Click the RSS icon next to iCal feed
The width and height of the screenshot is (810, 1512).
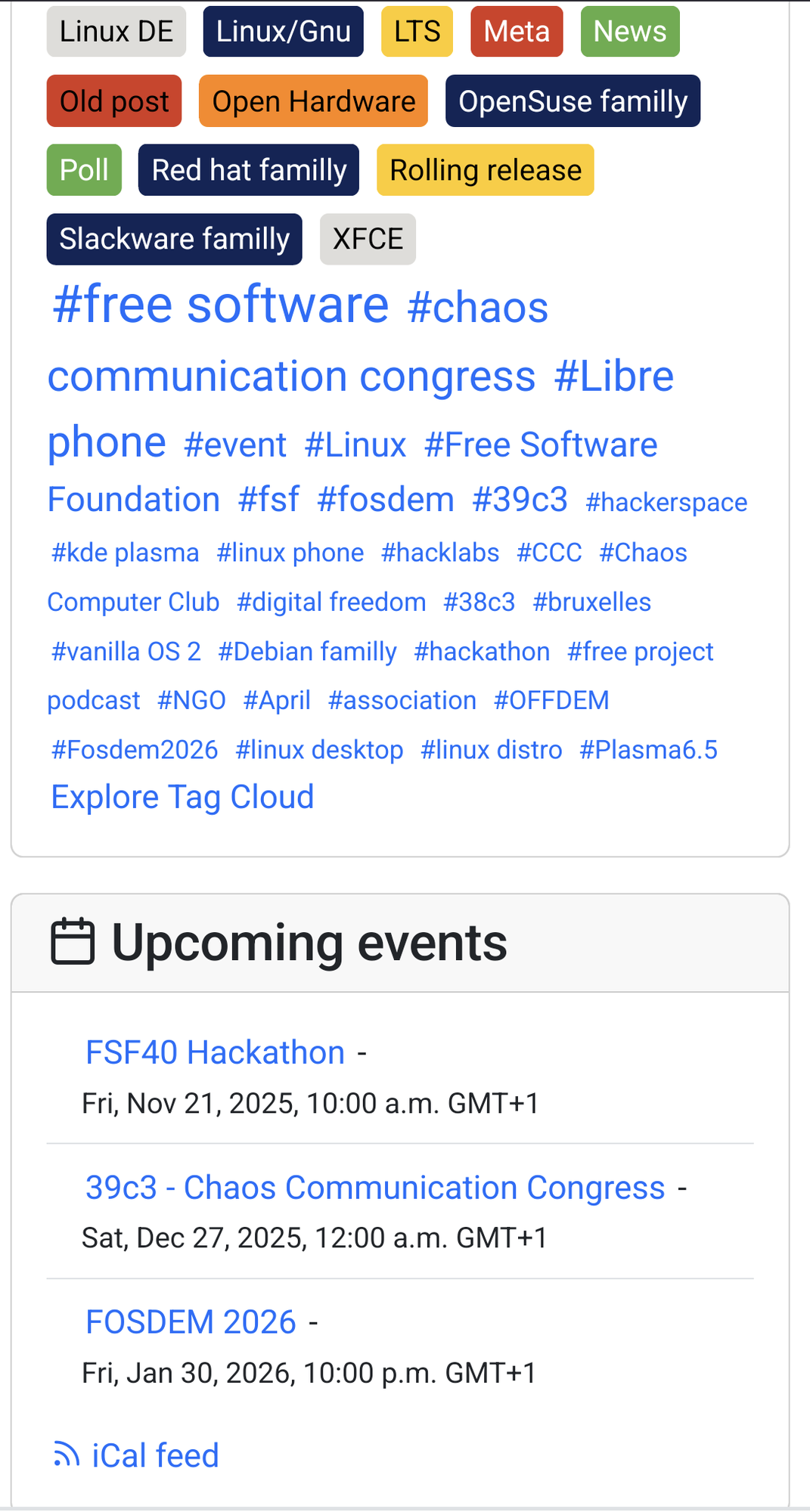67,1455
